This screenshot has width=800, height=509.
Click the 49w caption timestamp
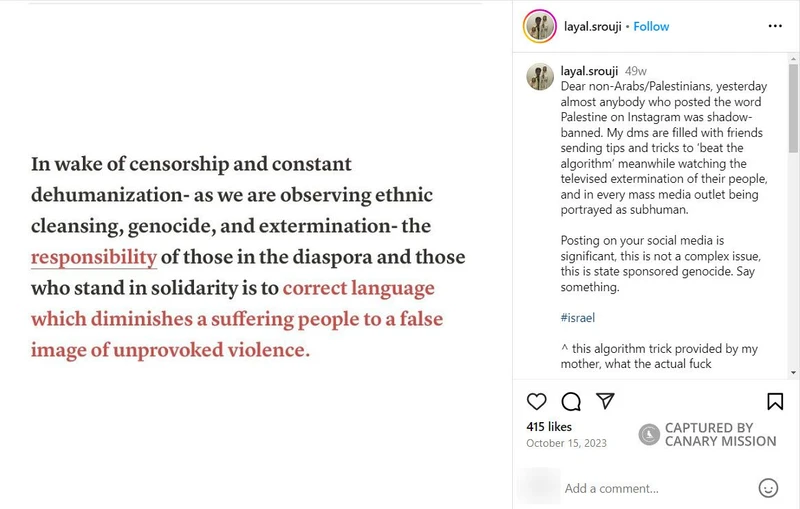635,71
